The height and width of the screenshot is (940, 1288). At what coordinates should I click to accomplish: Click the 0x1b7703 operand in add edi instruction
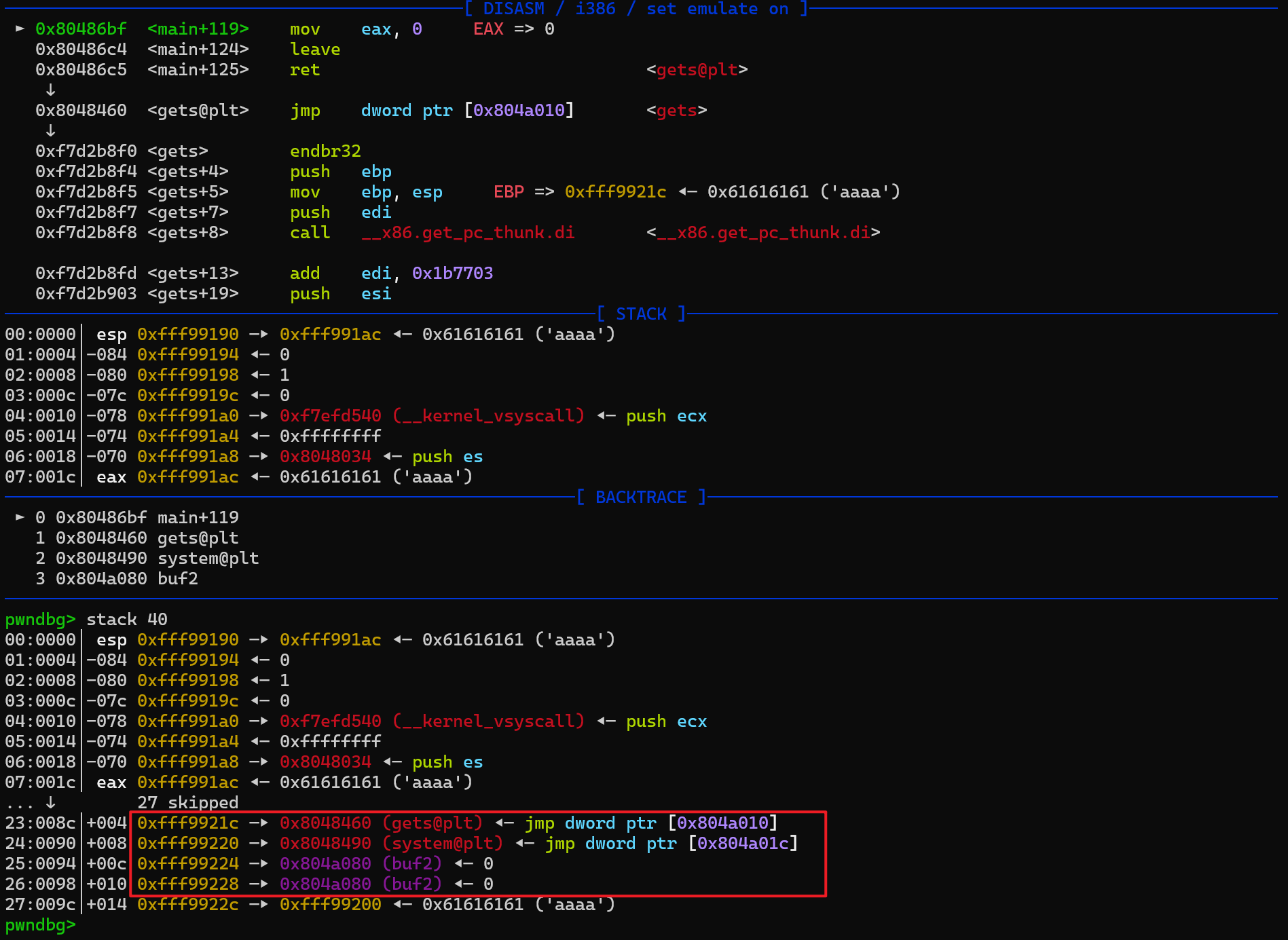click(x=452, y=273)
